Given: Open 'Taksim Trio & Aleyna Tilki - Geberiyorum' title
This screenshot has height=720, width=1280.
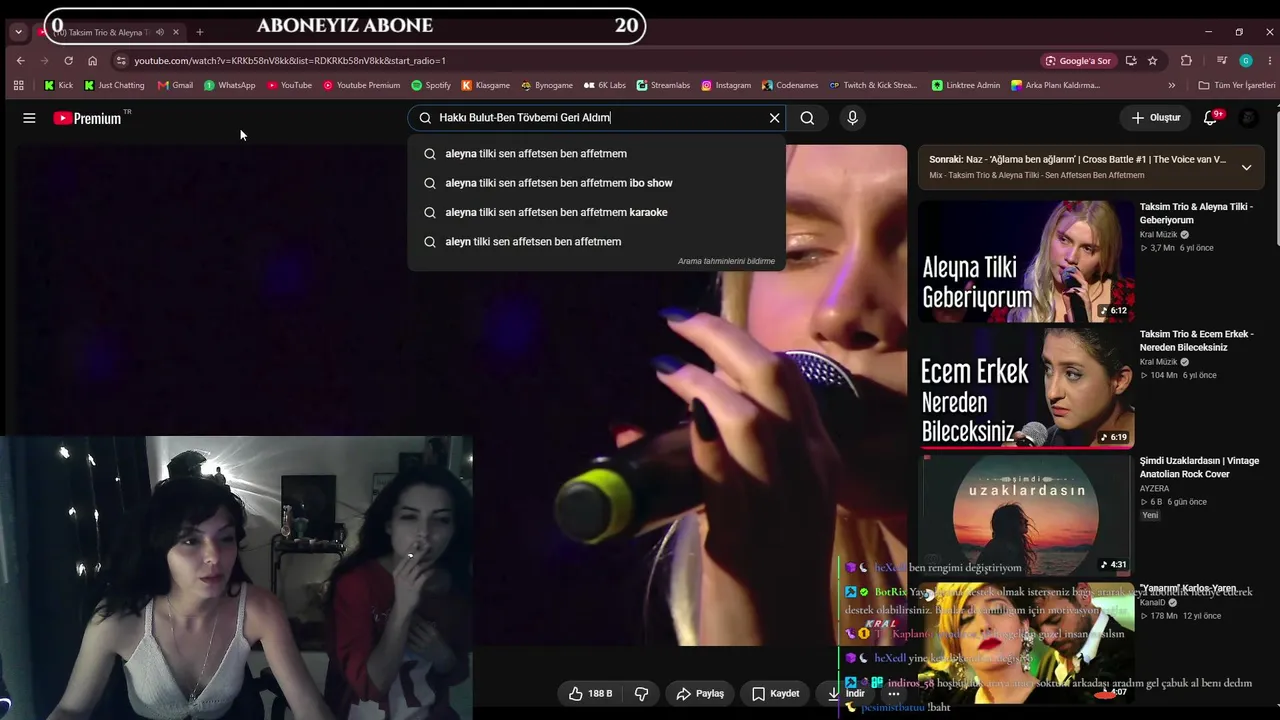Looking at the screenshot, I should tap(1196, 213).
